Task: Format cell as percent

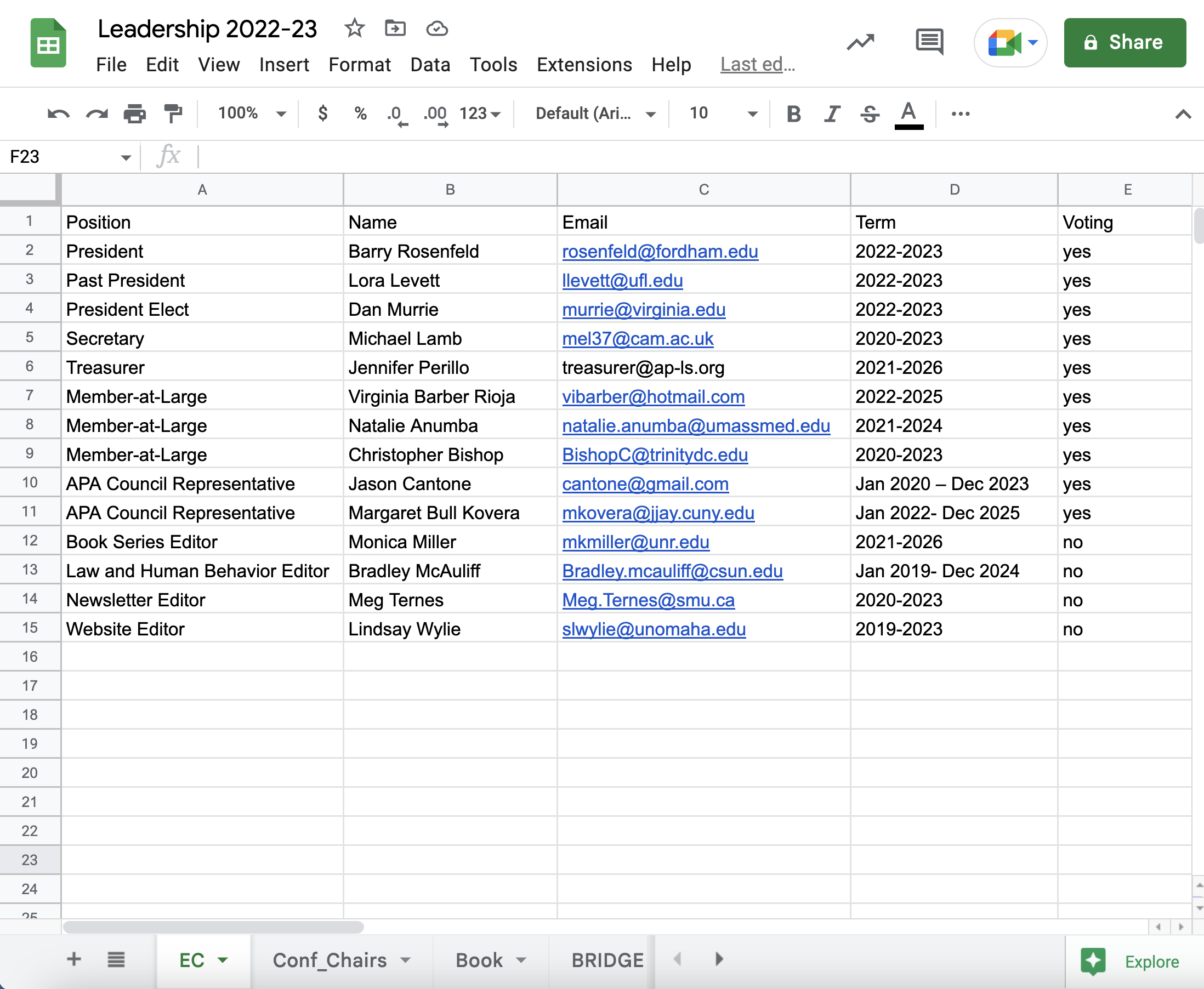Action: click(x=359, y=113)
